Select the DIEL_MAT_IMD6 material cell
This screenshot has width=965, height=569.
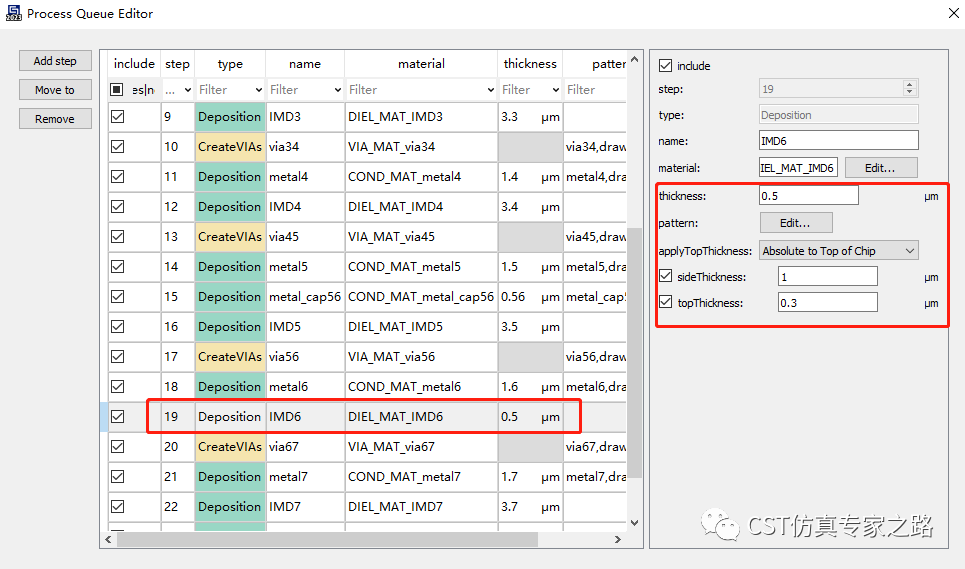click(x=421, y=416)
